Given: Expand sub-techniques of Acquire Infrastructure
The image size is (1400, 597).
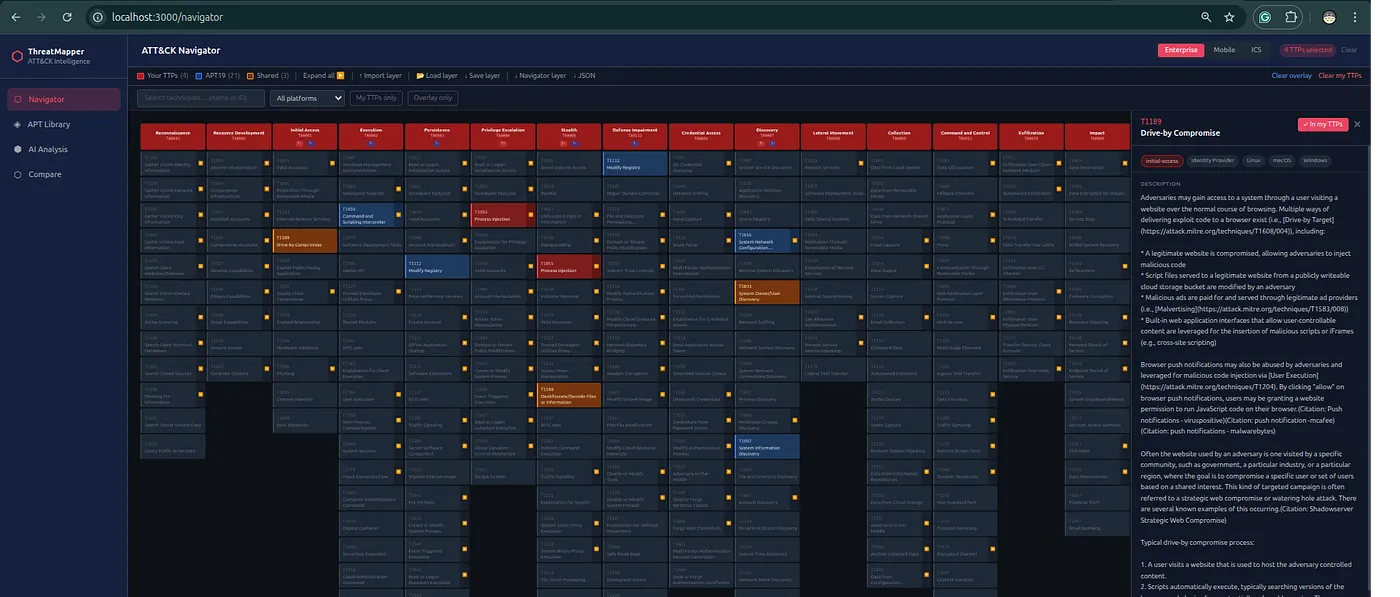Looking at the screenshot, I should (x=266, y=161).
